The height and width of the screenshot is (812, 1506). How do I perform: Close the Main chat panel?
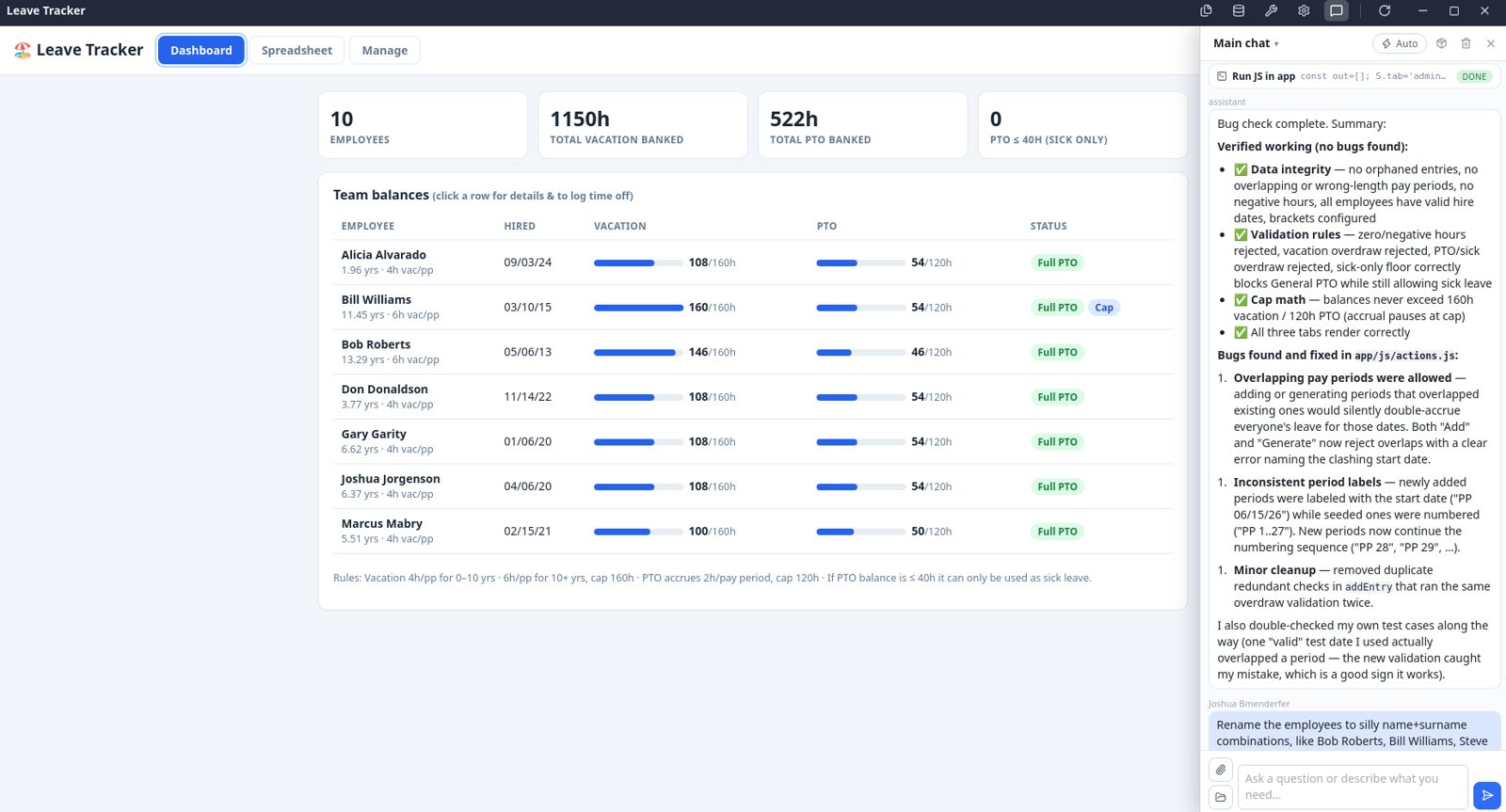[1491, 43]
